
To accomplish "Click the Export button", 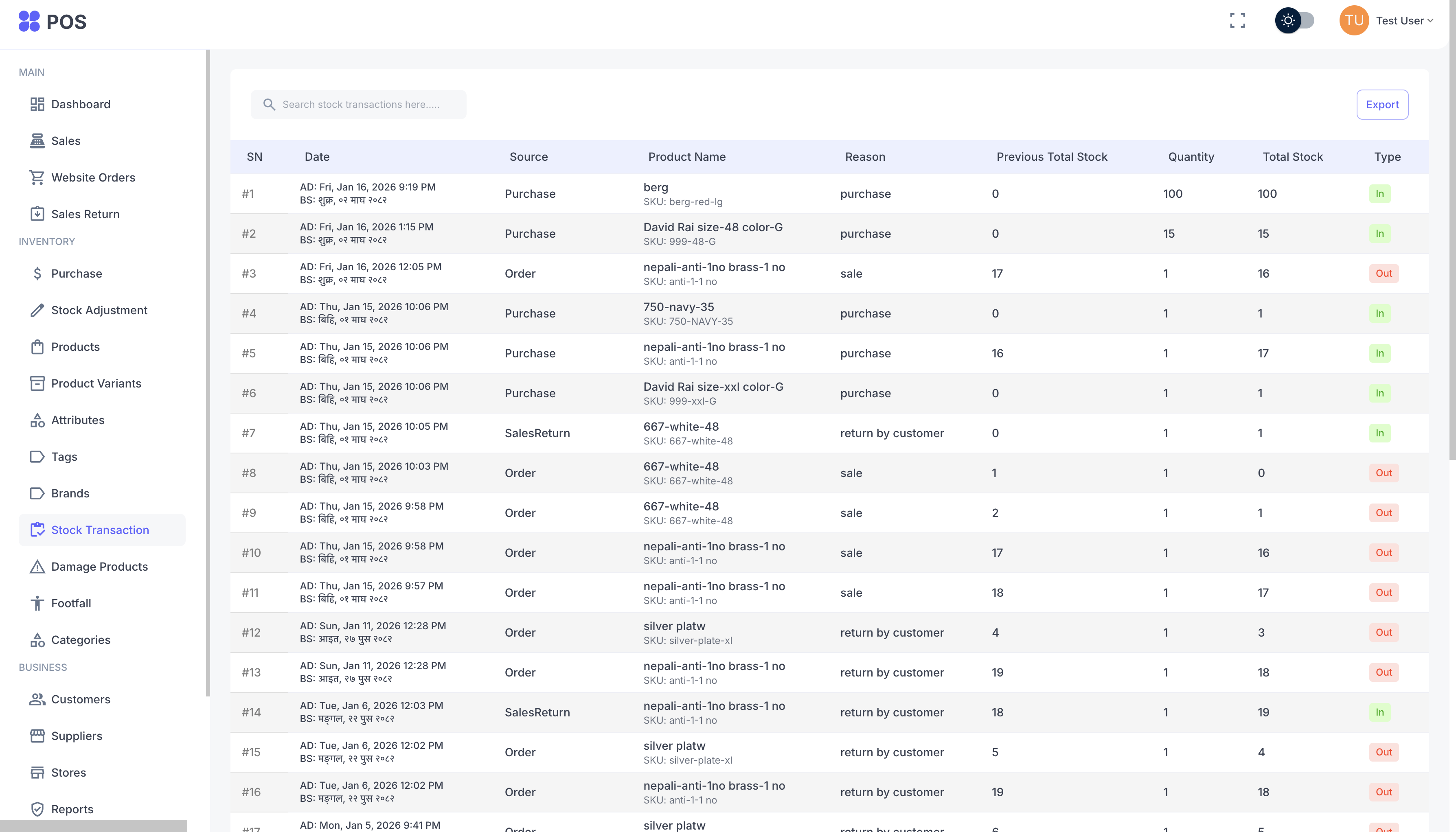I will tap(1382, 105).
